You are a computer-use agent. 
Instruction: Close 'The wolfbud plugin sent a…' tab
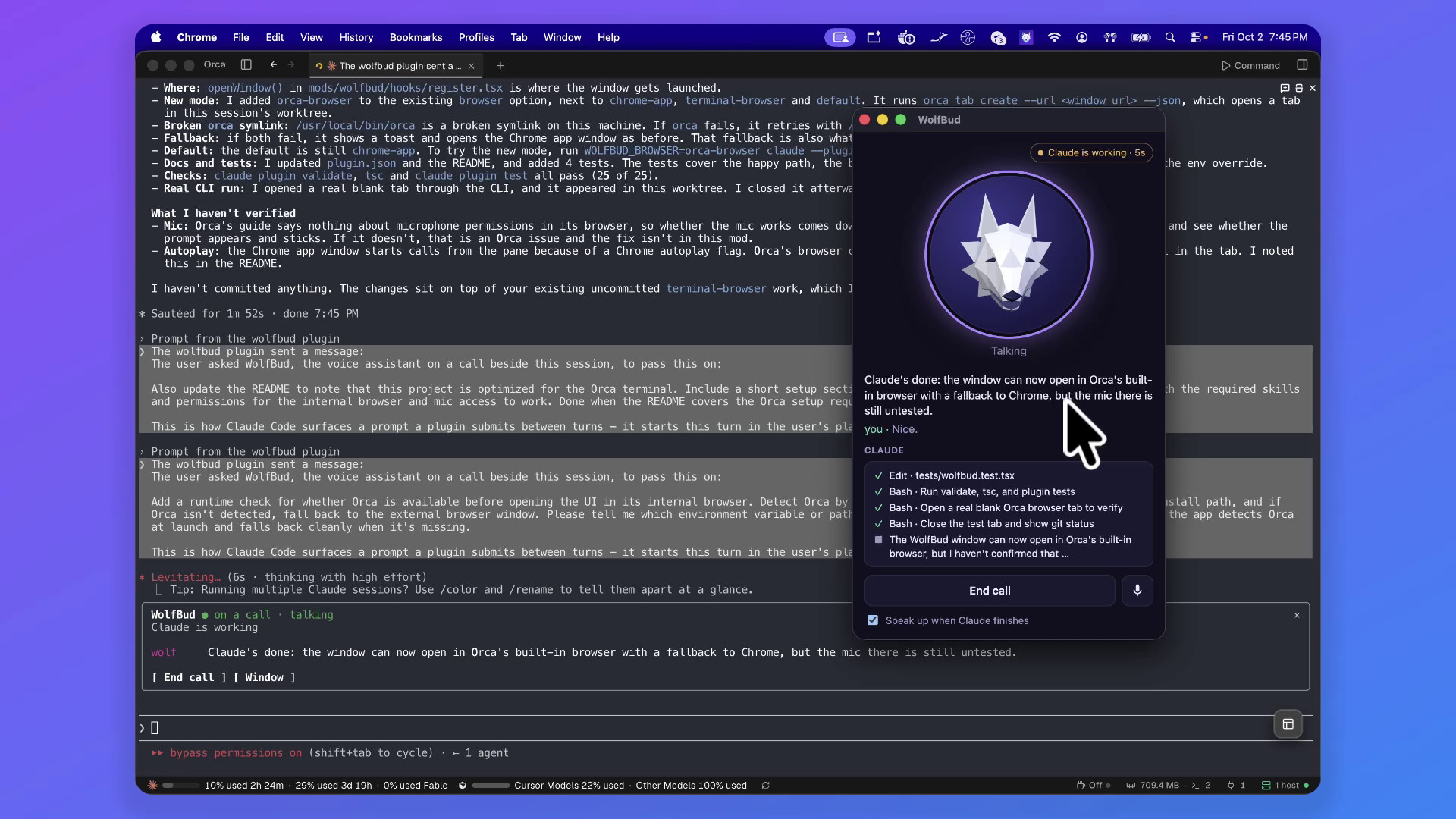472,66
